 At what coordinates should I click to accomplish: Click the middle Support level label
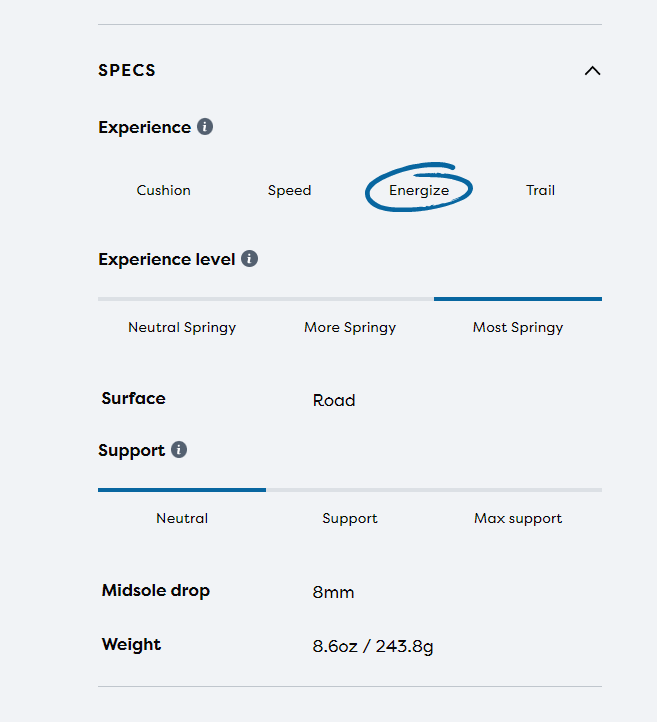pyautogui.click(x=350, y=518)
